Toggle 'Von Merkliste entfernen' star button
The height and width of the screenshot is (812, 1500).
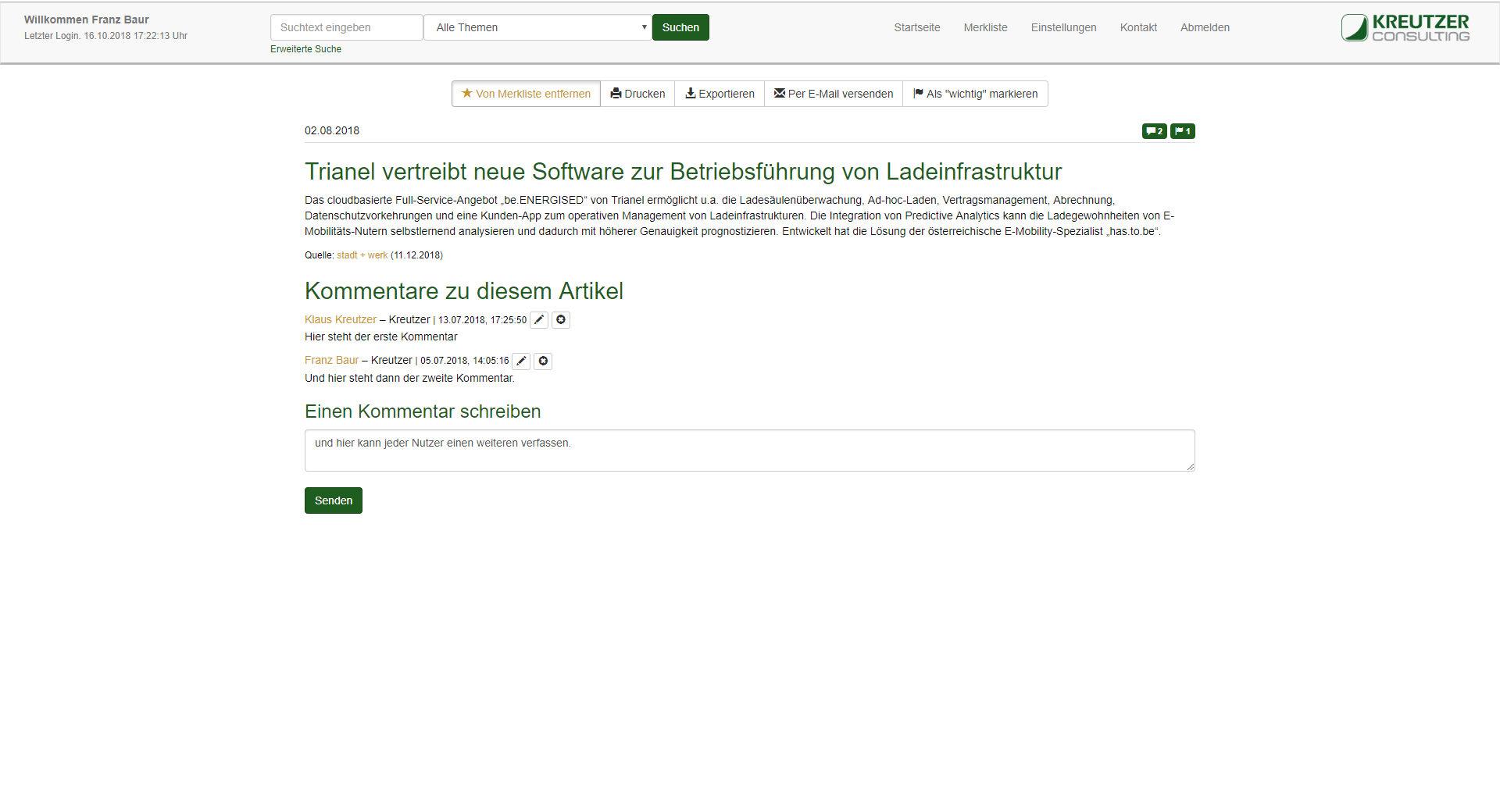tap(526, 94)
